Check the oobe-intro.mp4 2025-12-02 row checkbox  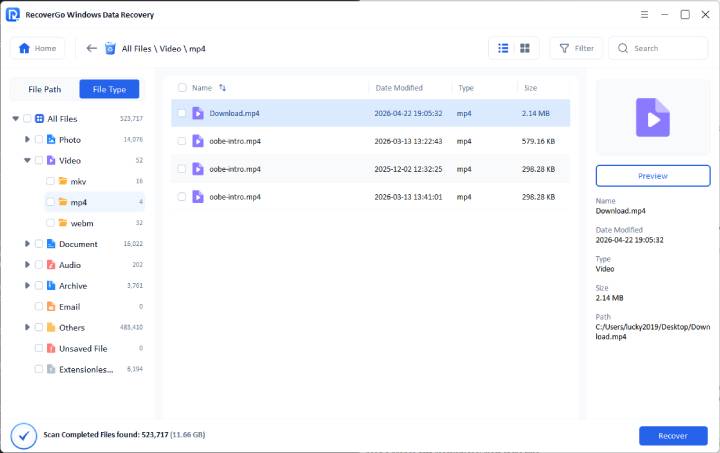182,169
